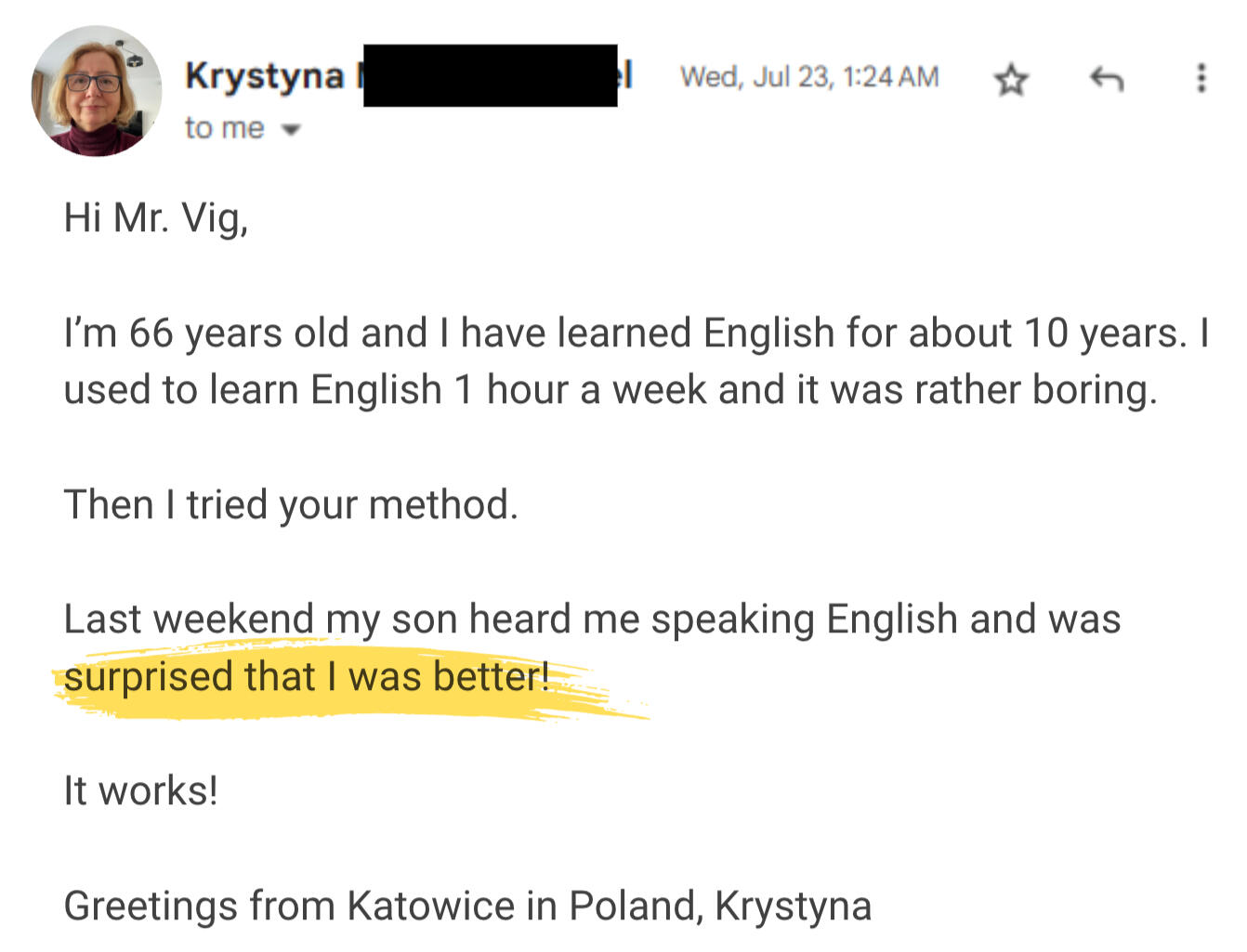Click the word "Poland" in the sign-off
The height and width of the screenshot is (952, 1247).
coord(634,906)
